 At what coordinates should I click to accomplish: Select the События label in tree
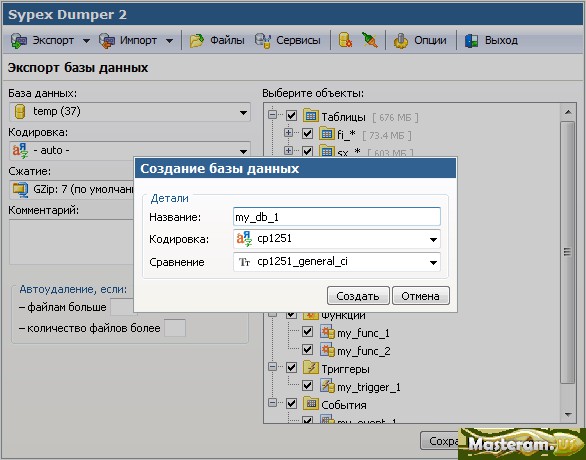click(x=344, y=405)
